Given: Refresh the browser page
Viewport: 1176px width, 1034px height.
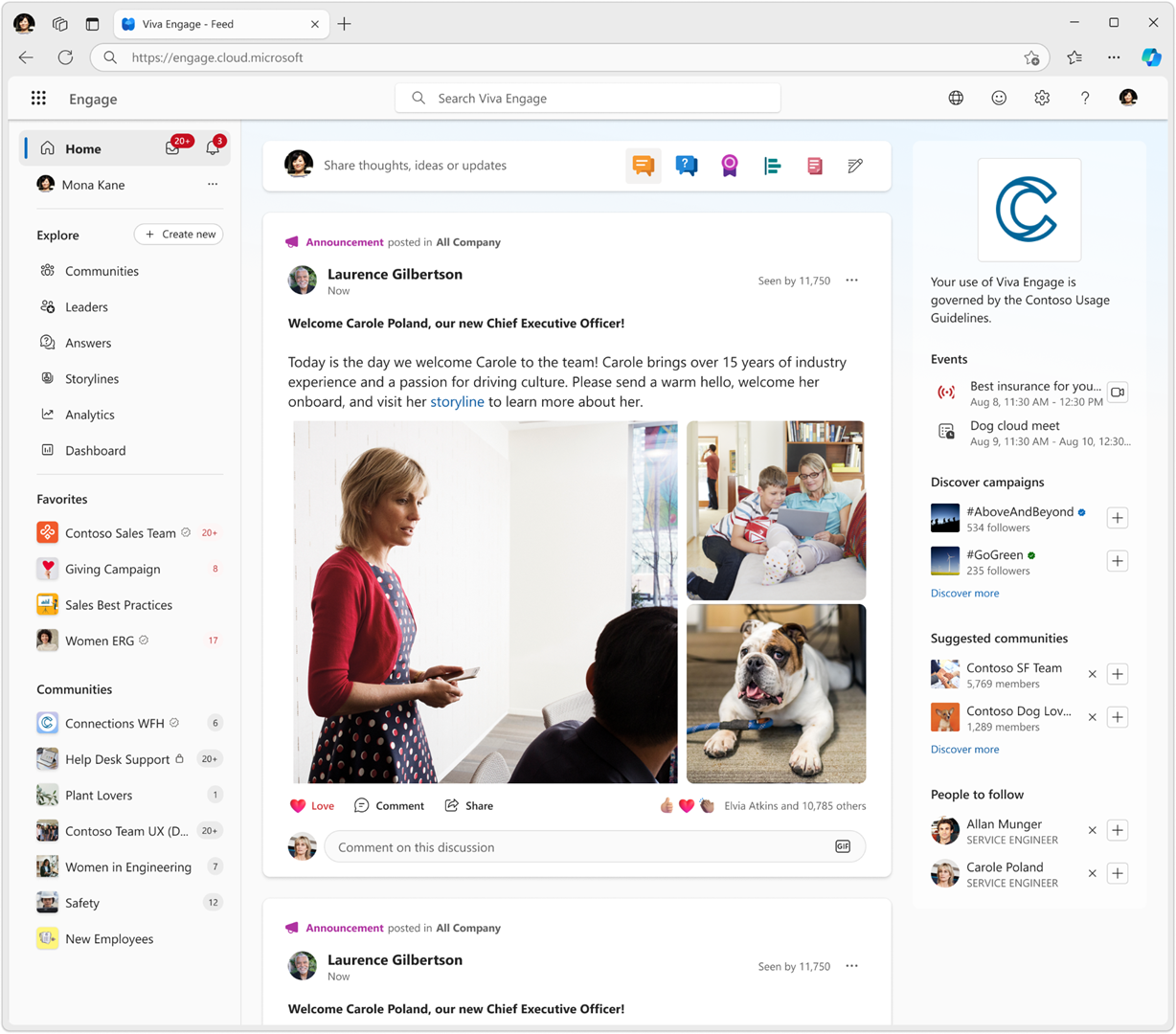Looking at the screenshot, I should pyautogui.click(x=65, y=57).
